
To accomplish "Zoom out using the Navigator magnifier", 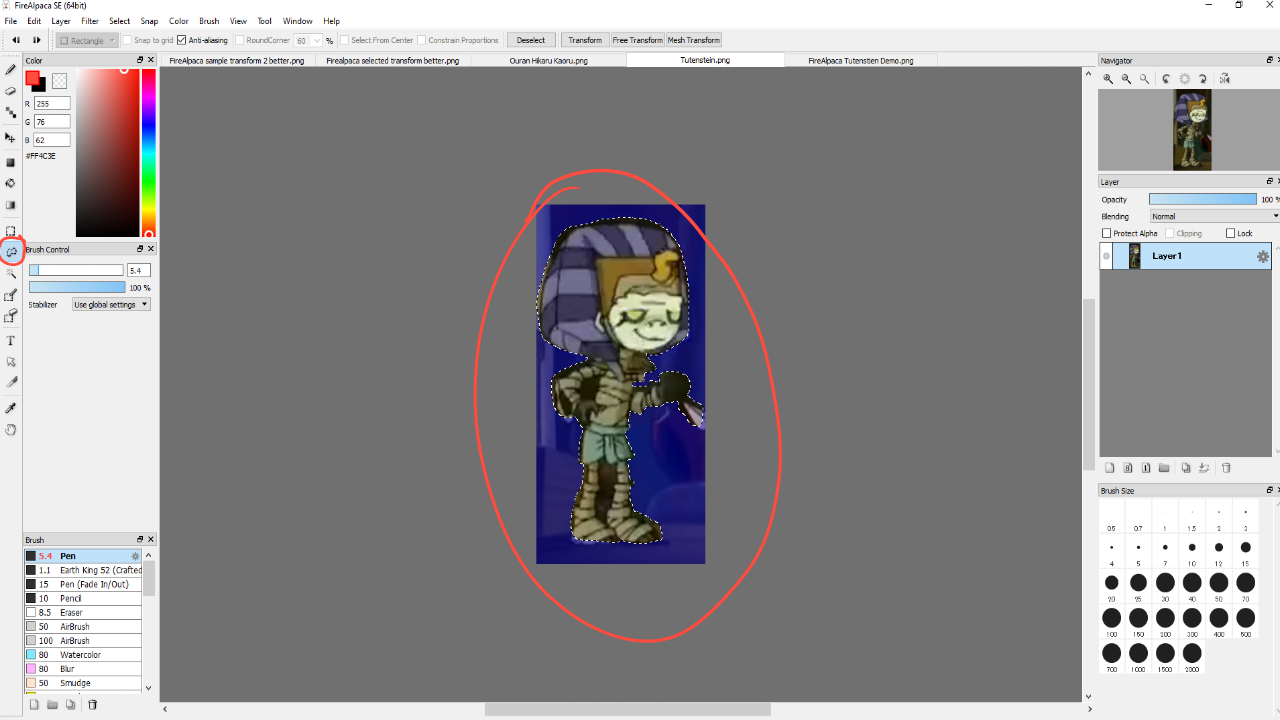I will tap(1126, 79).
